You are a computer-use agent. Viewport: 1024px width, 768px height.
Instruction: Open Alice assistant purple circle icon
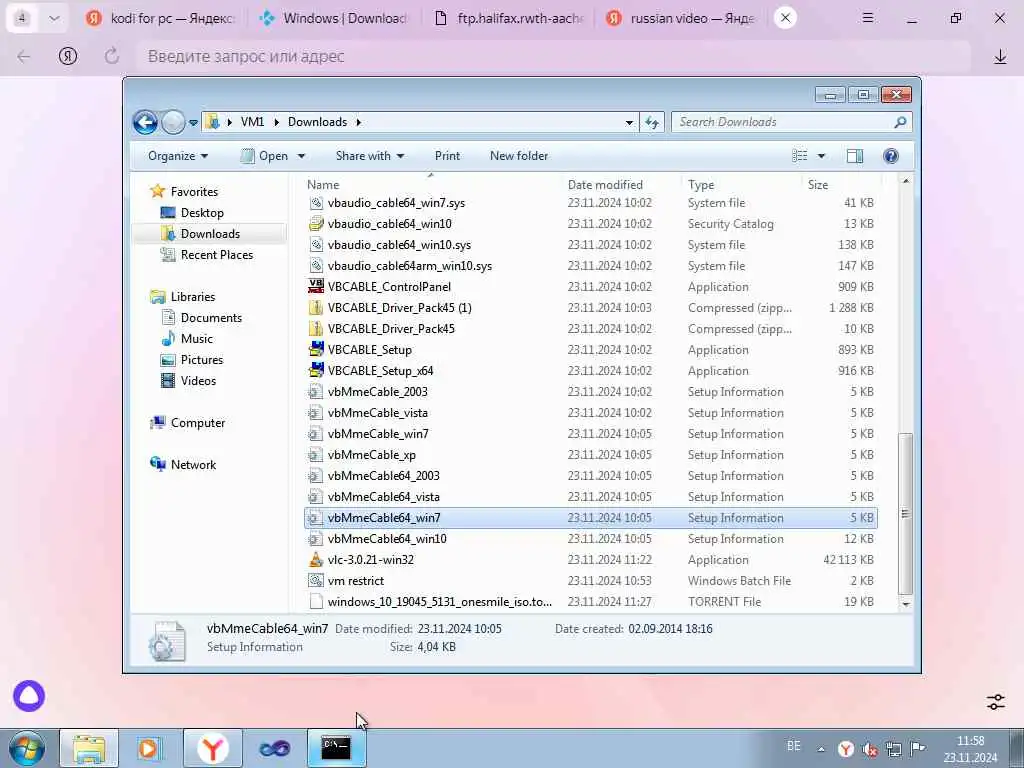click(29, 696)
